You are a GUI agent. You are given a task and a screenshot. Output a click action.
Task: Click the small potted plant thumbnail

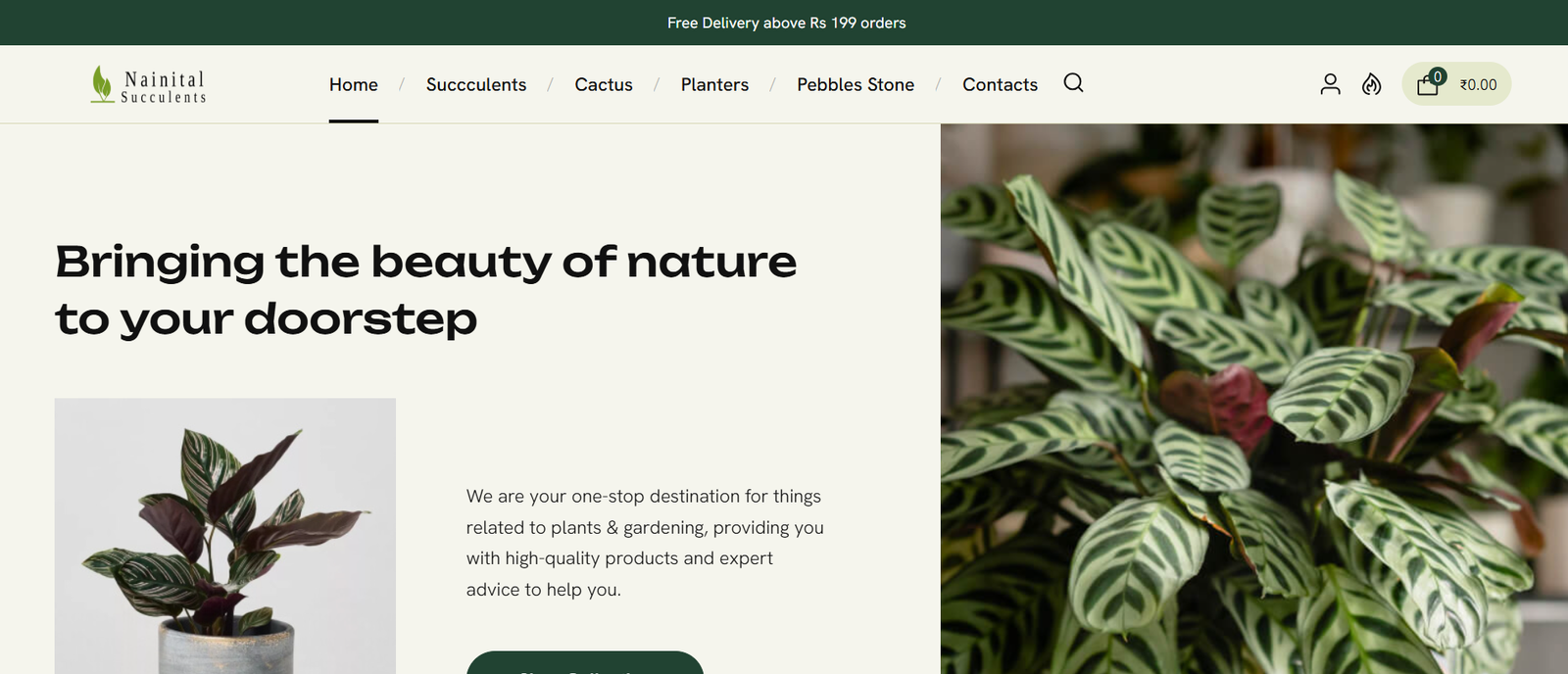coord(225,535)
